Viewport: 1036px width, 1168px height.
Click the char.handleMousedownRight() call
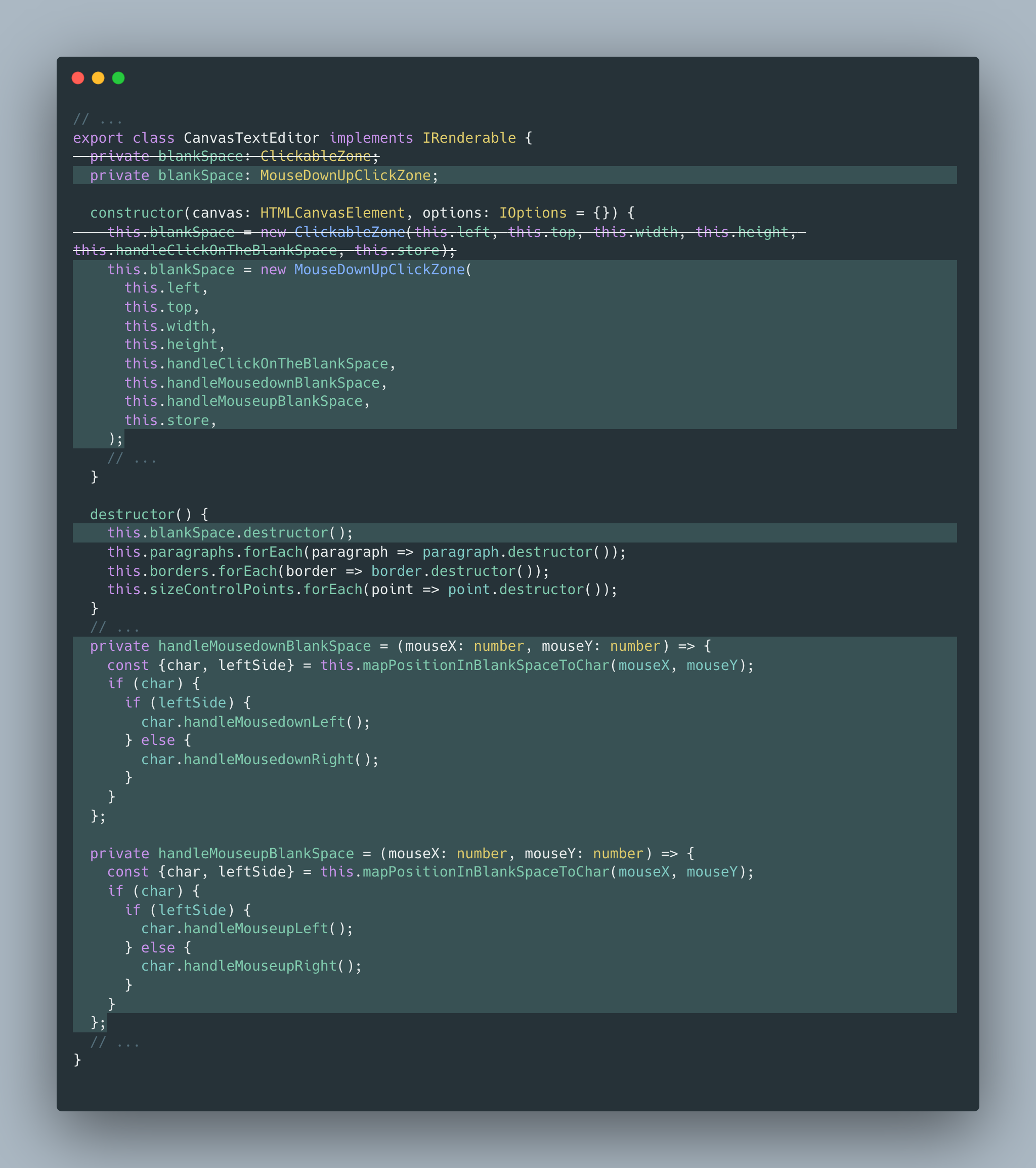click(260, 760)
